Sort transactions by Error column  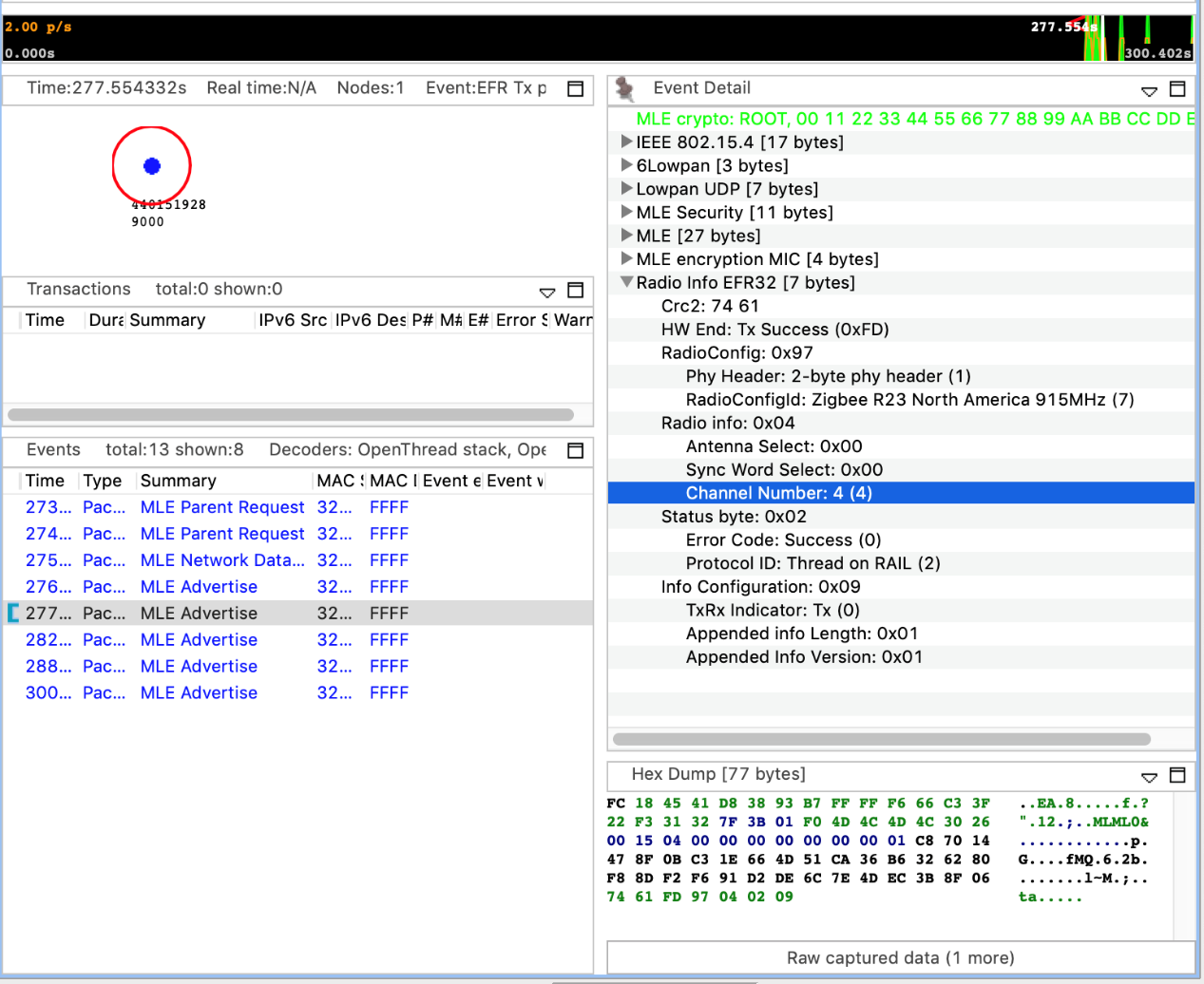click(521, 320)
